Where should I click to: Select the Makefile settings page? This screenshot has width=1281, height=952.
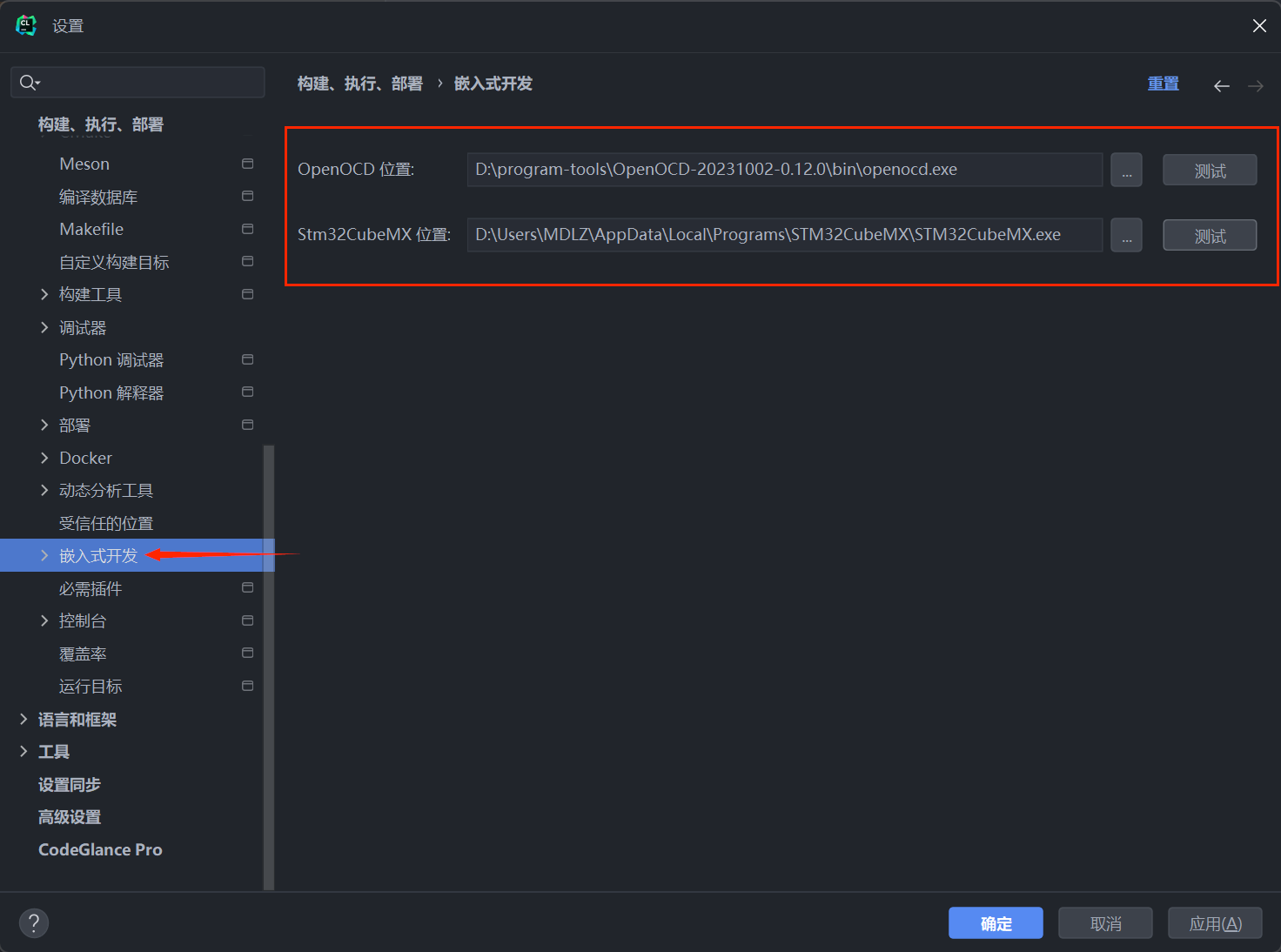pos(91,229)
